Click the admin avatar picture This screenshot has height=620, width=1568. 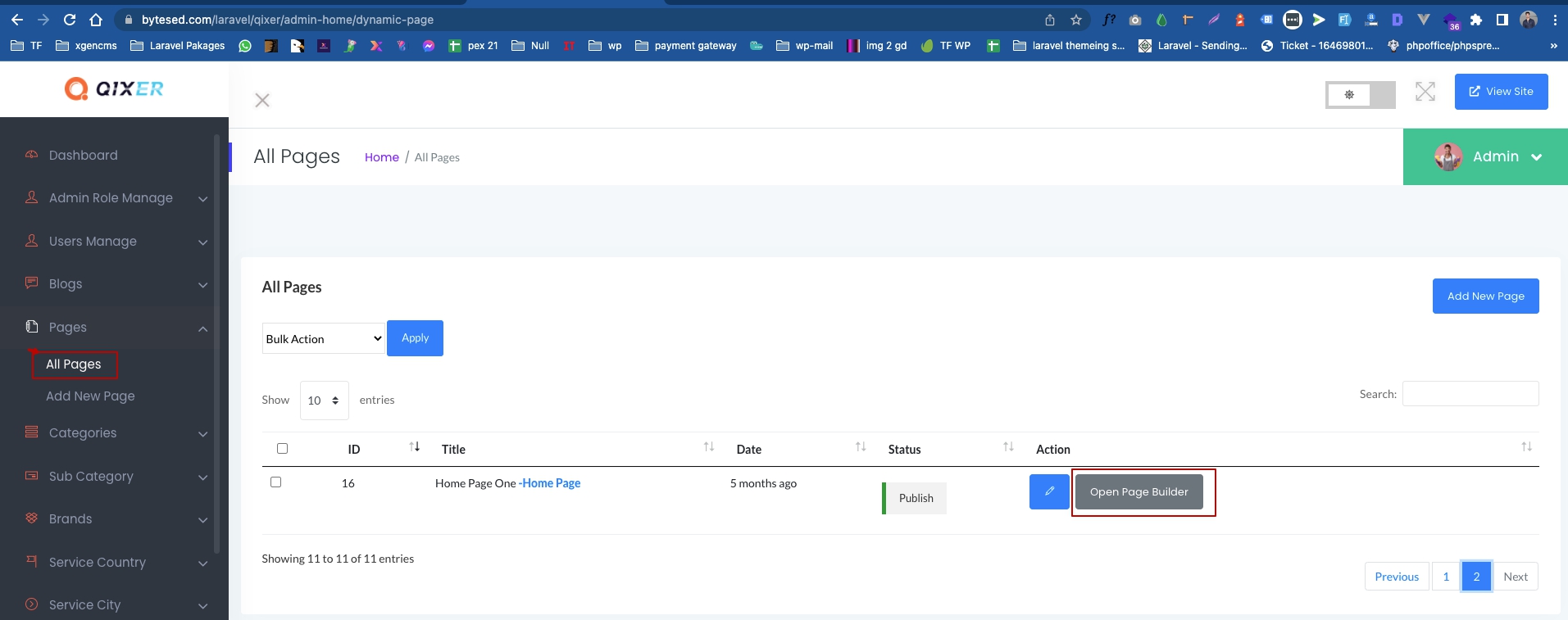tap(1448, 156)
